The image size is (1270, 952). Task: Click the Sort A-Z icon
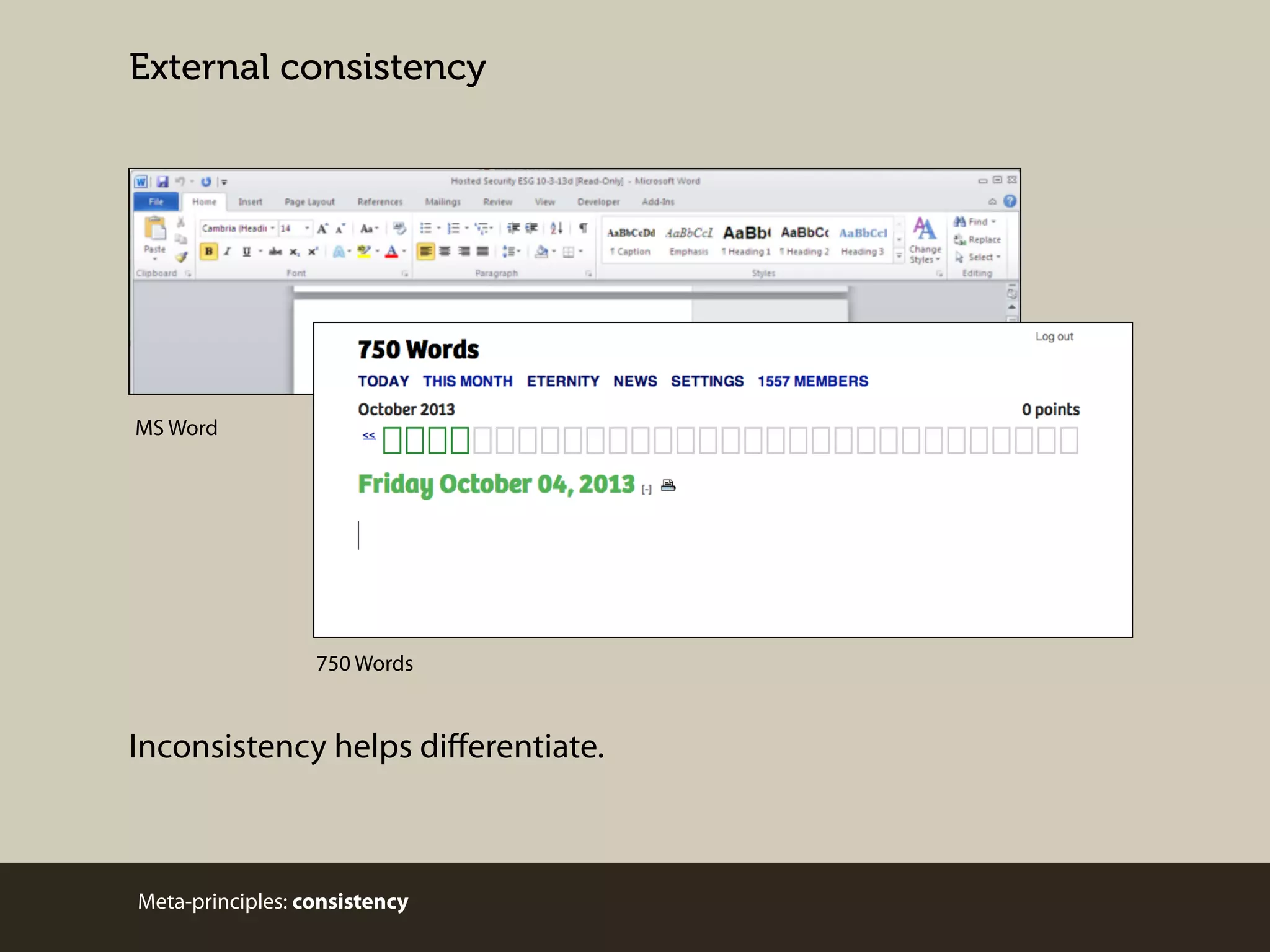(556, 228)
